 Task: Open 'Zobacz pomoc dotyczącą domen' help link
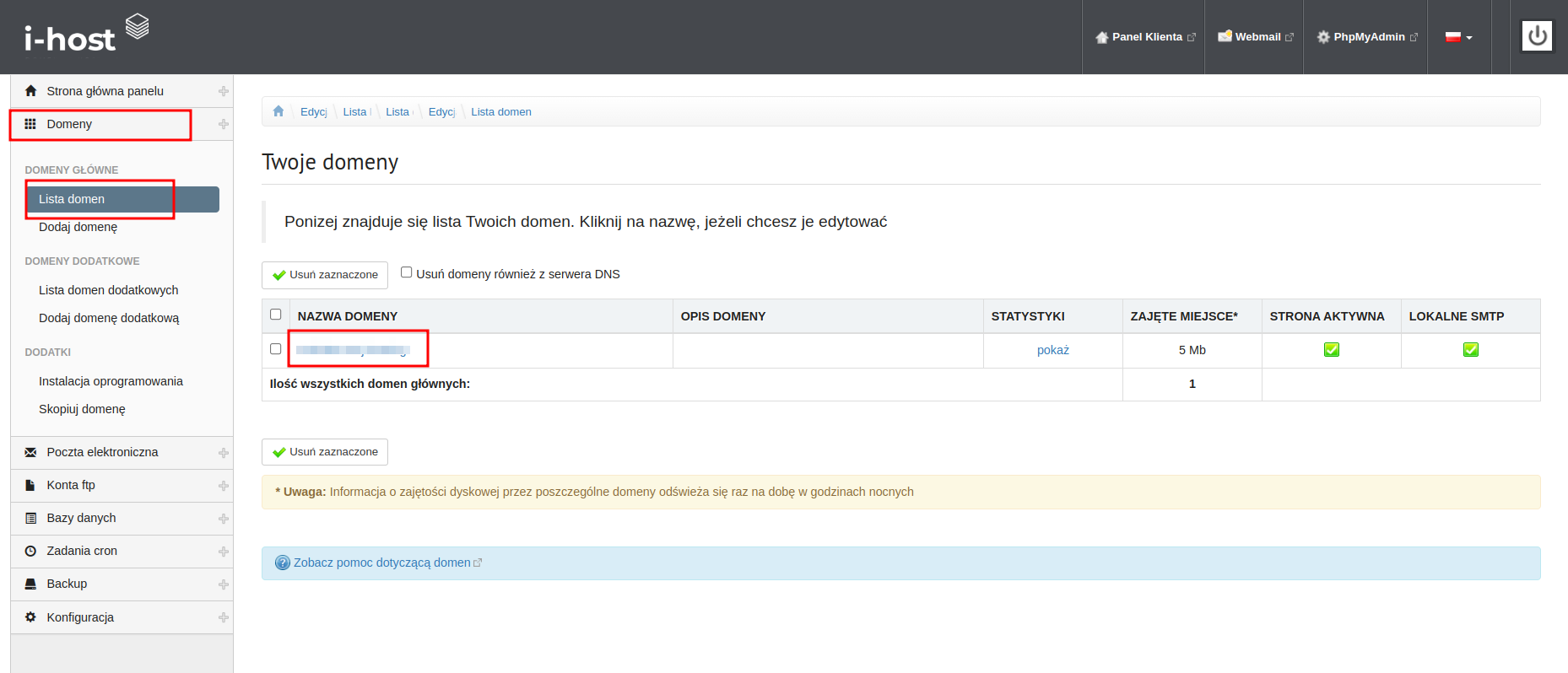point(381,563)
